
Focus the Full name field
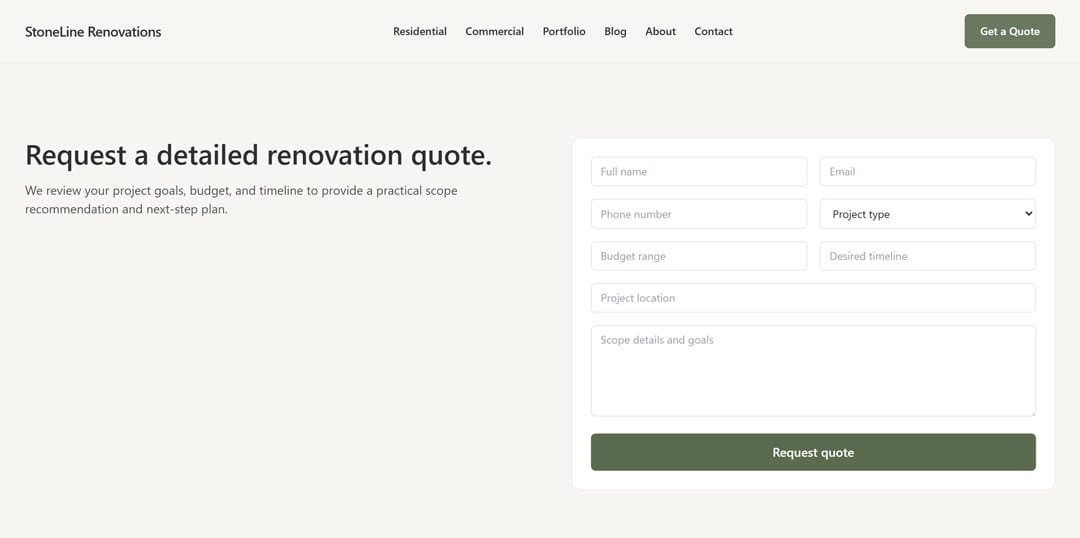[x=698, y=172]
